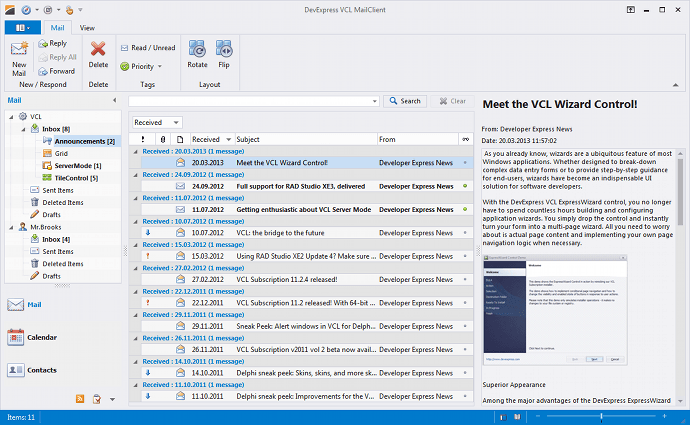The width and height of the screenshot is (690, 425).
Task: Click the New Mail icon
Action: [19, 49]
